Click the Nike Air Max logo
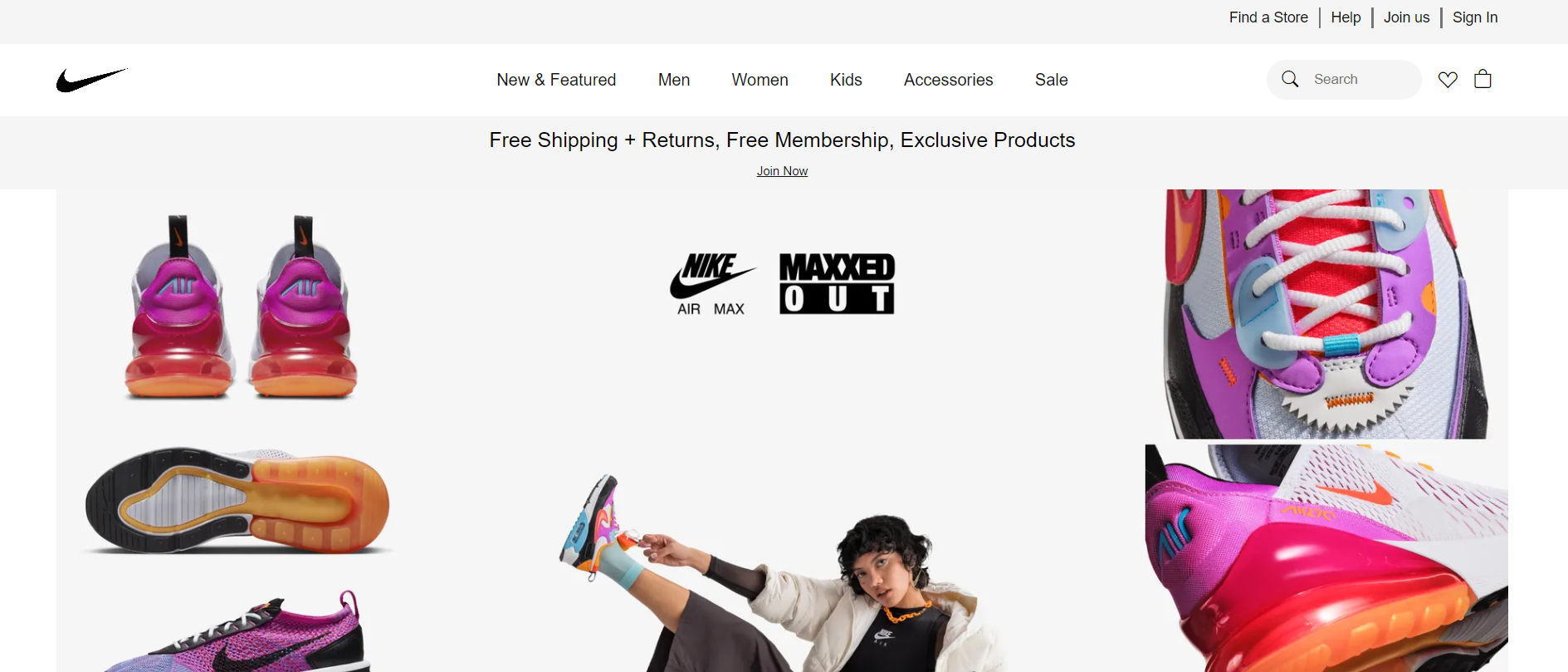The image size is (1568, 672). (x=712, y=285)
